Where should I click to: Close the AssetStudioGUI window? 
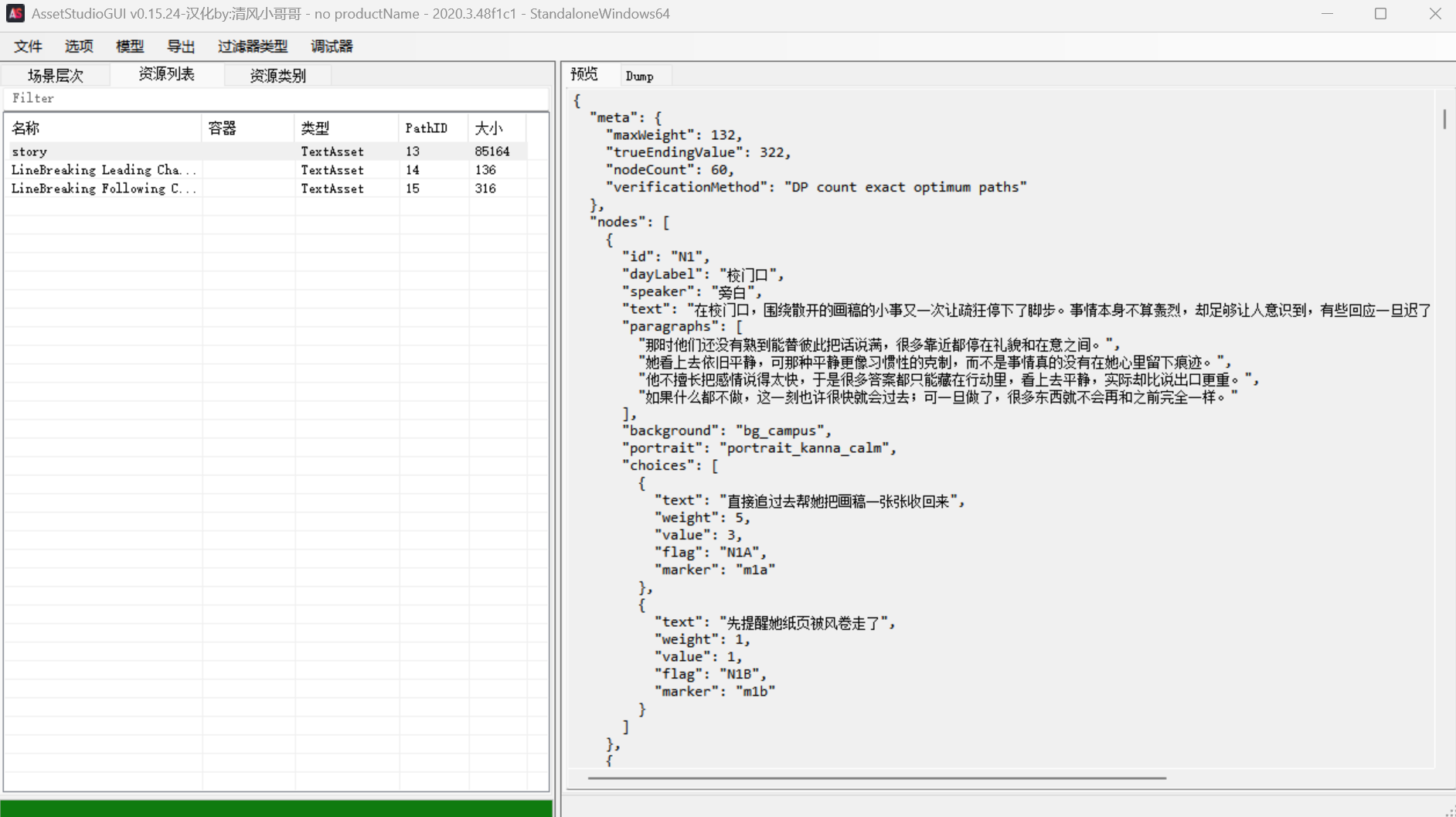pos(1435,14)
